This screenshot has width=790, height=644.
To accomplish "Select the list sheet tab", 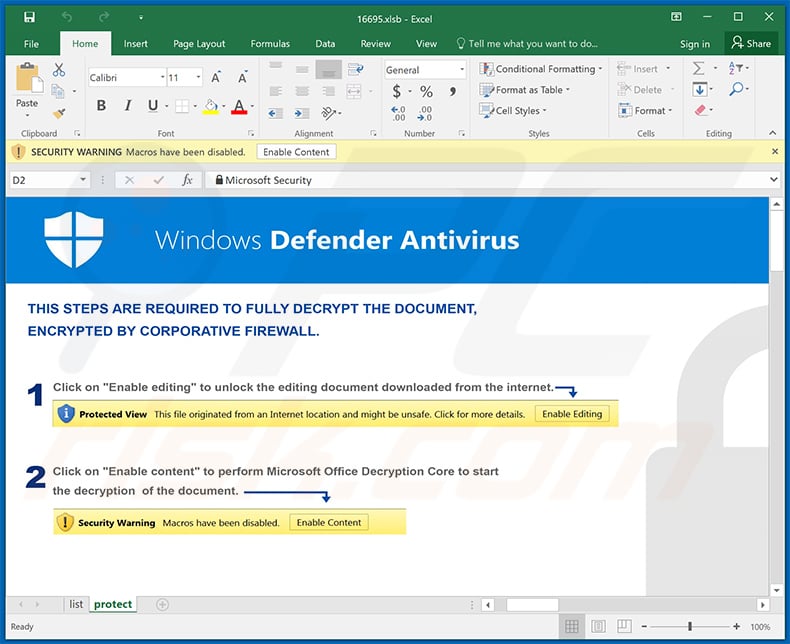I will click(76, 604).
